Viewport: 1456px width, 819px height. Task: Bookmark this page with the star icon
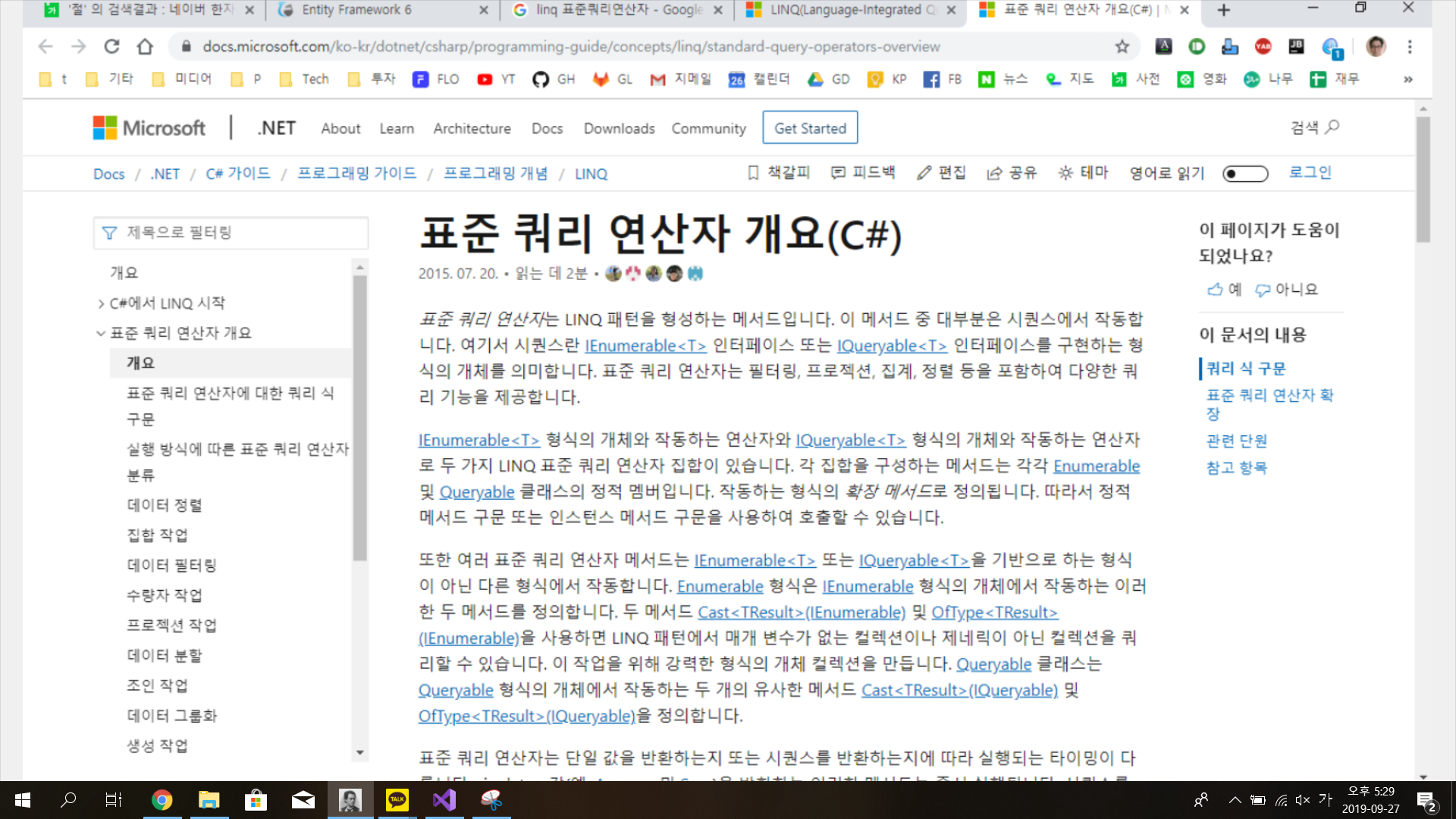1122,47
